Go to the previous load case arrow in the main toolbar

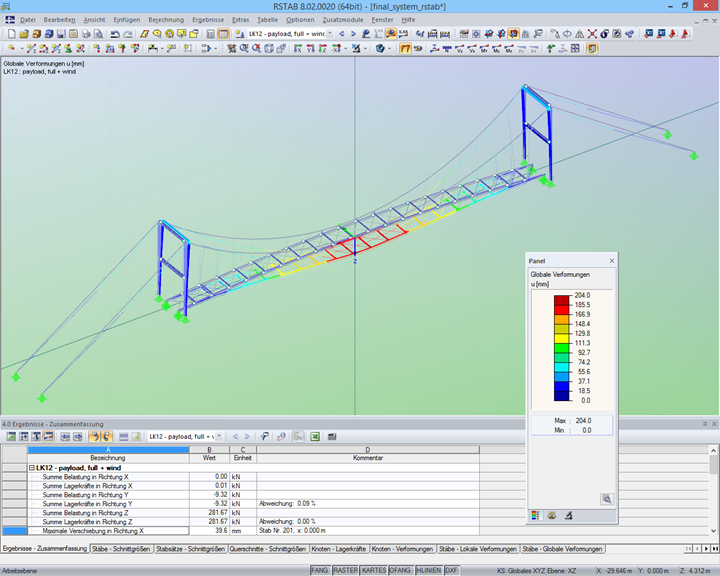click(x=342, y=34)
